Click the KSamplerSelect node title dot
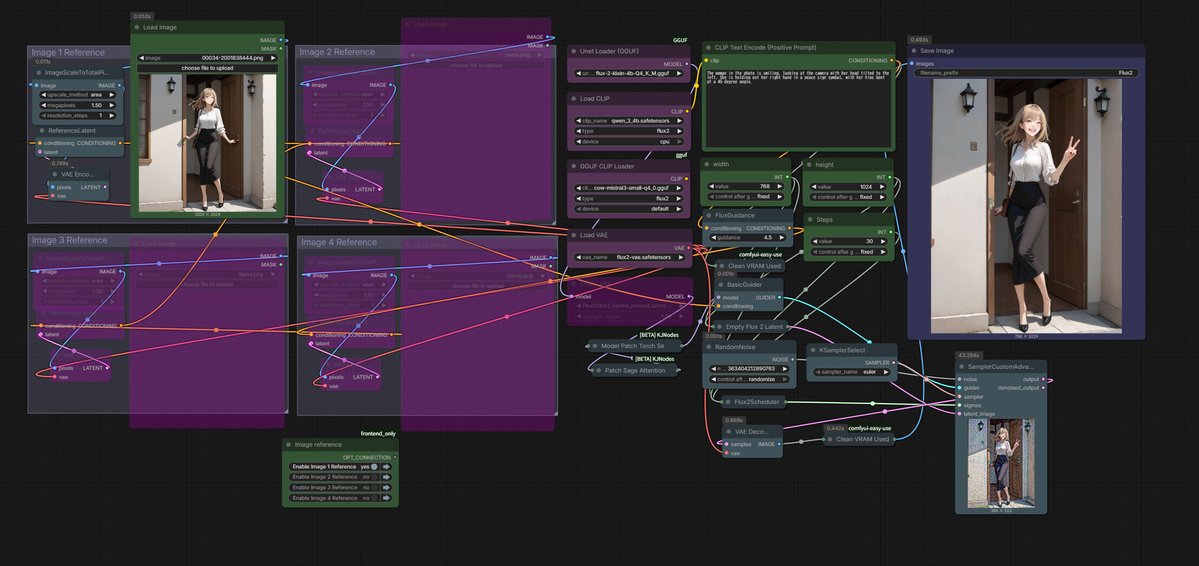 pyautogui.click(x=813, y=350)
